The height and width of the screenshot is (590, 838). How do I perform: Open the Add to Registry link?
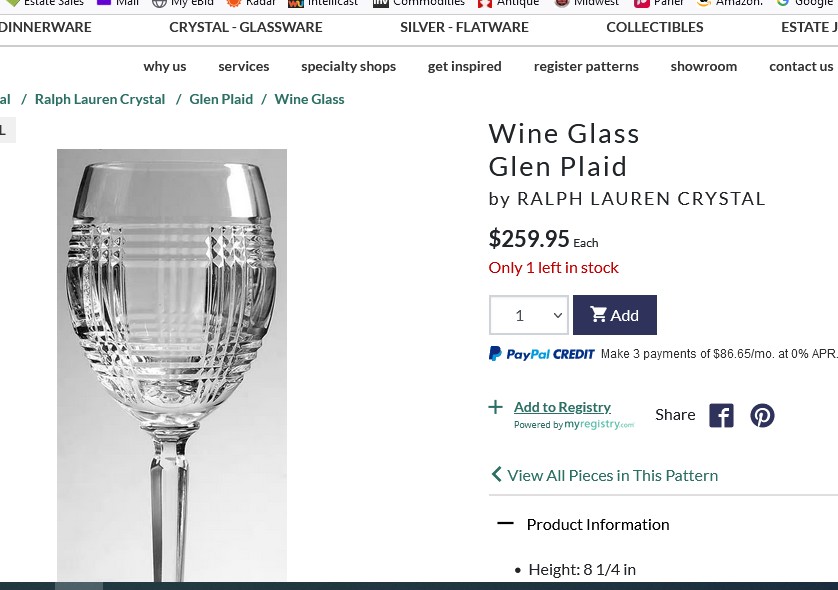[562, 406]
